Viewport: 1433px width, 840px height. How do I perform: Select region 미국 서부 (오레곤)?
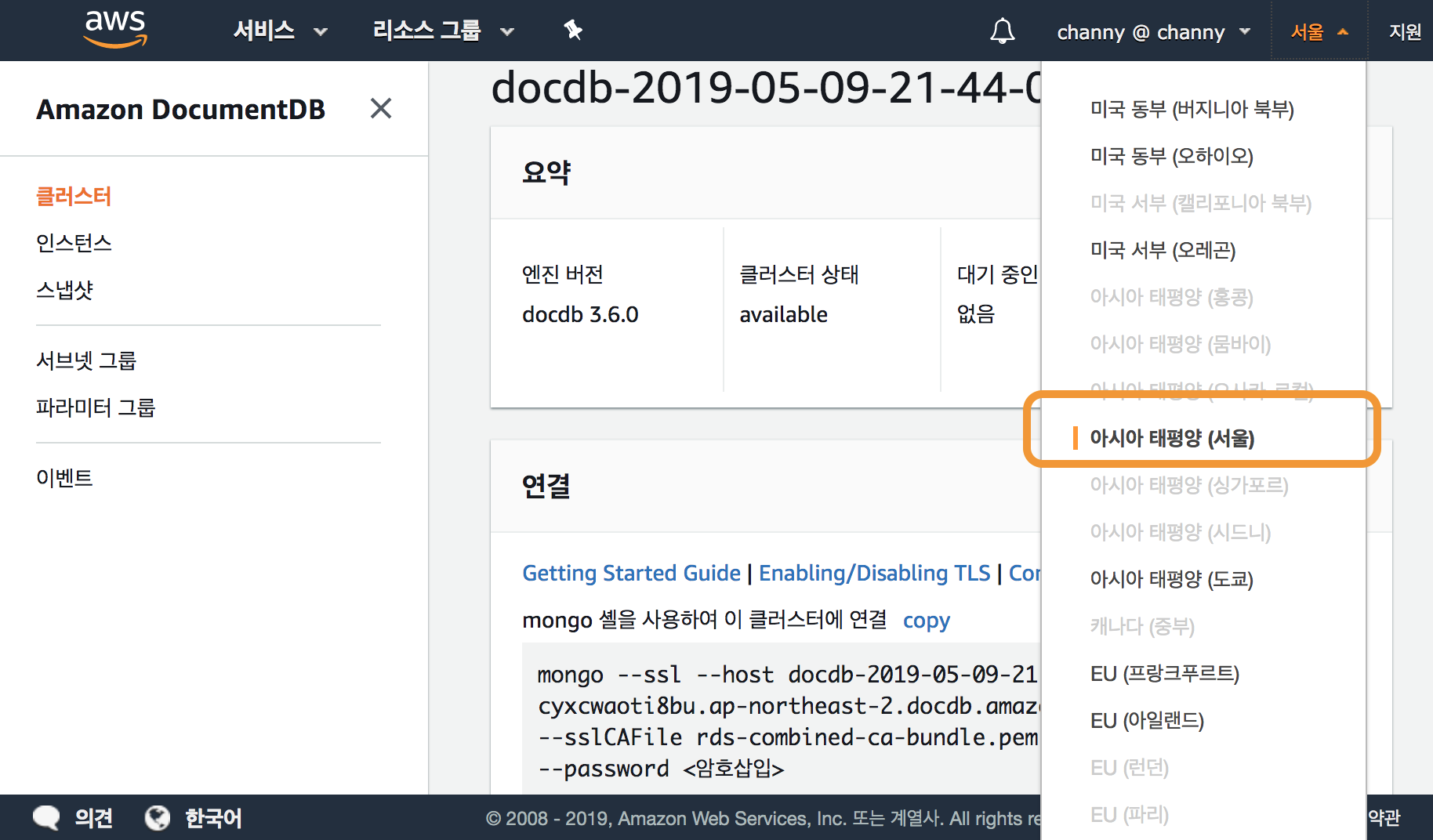1163,250
